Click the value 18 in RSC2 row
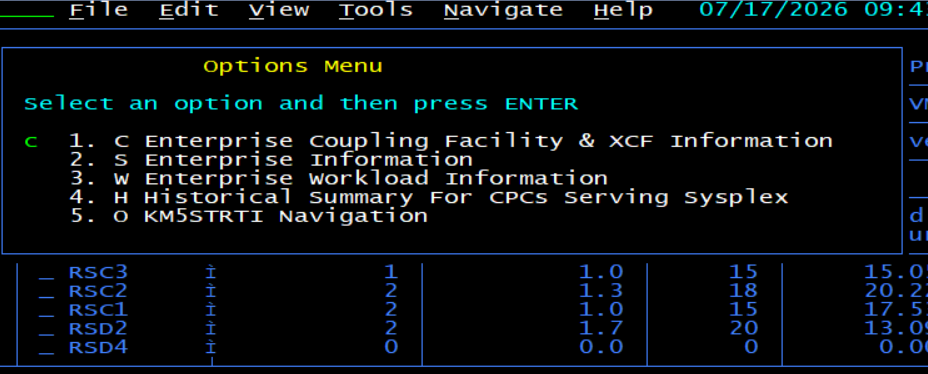The image size is (928, 374). tap(743, 291)
